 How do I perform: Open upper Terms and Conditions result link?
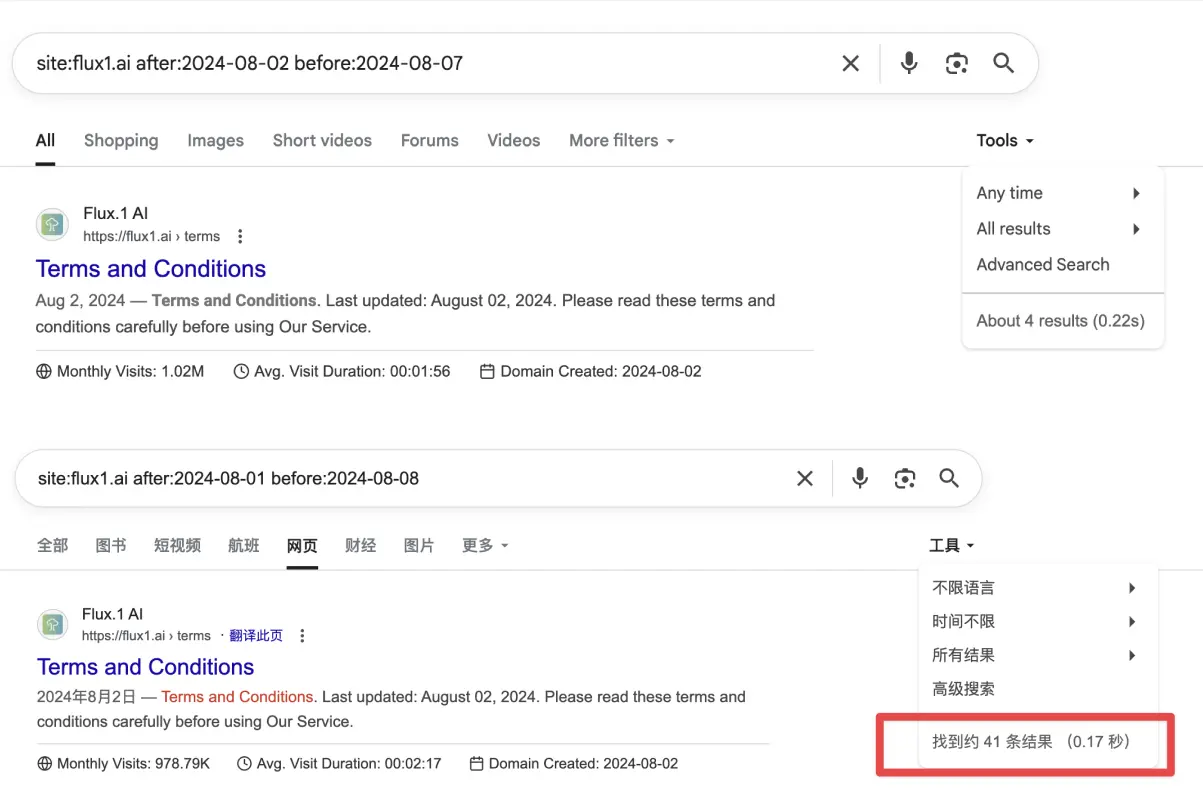151,269
